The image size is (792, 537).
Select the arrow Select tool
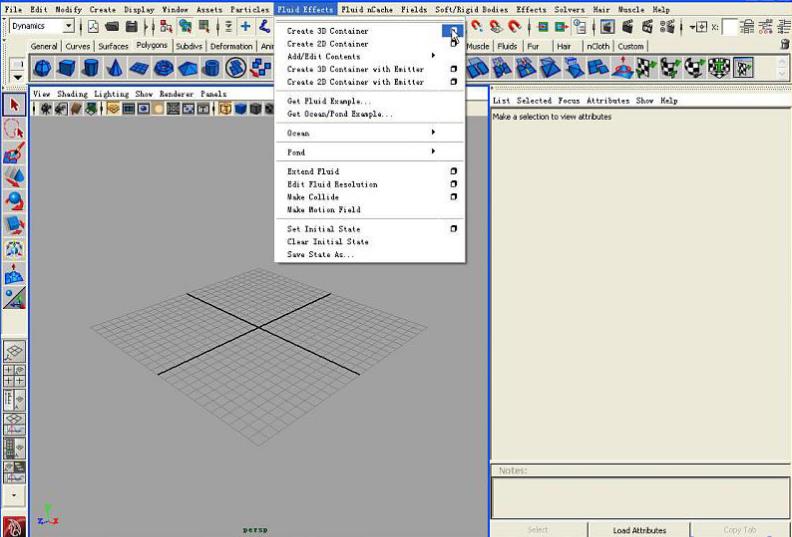coord(14,105)
